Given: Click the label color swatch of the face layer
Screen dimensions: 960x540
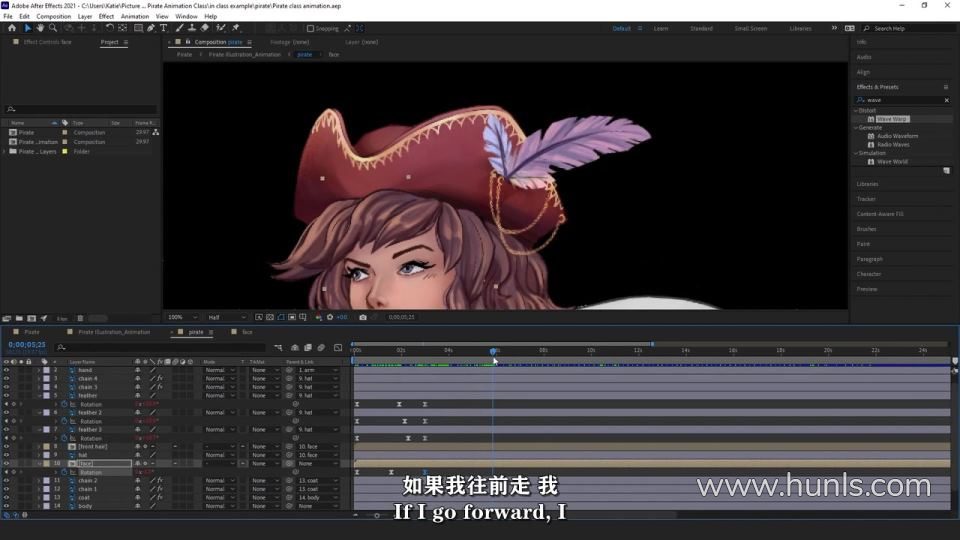Looking at the screenshot, I should 46,463.
